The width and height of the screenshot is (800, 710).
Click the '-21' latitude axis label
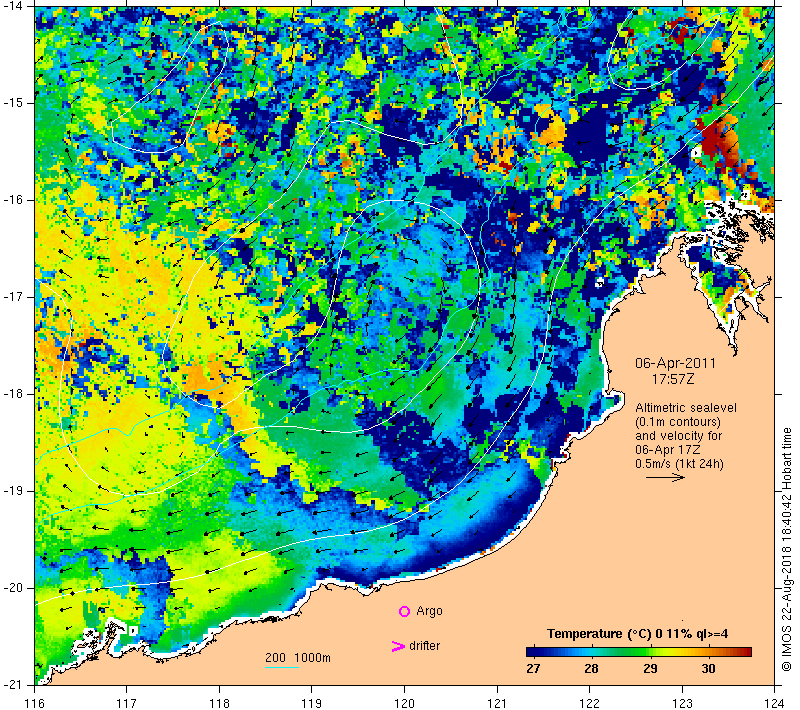[12, 685]
